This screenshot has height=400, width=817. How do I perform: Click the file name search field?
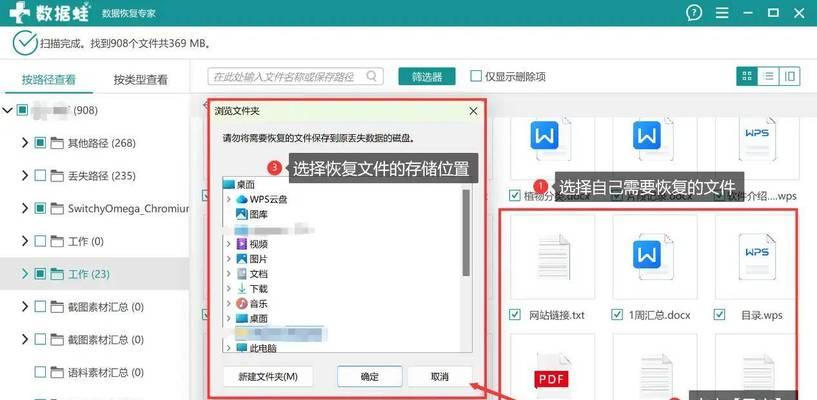pos(295,76)
